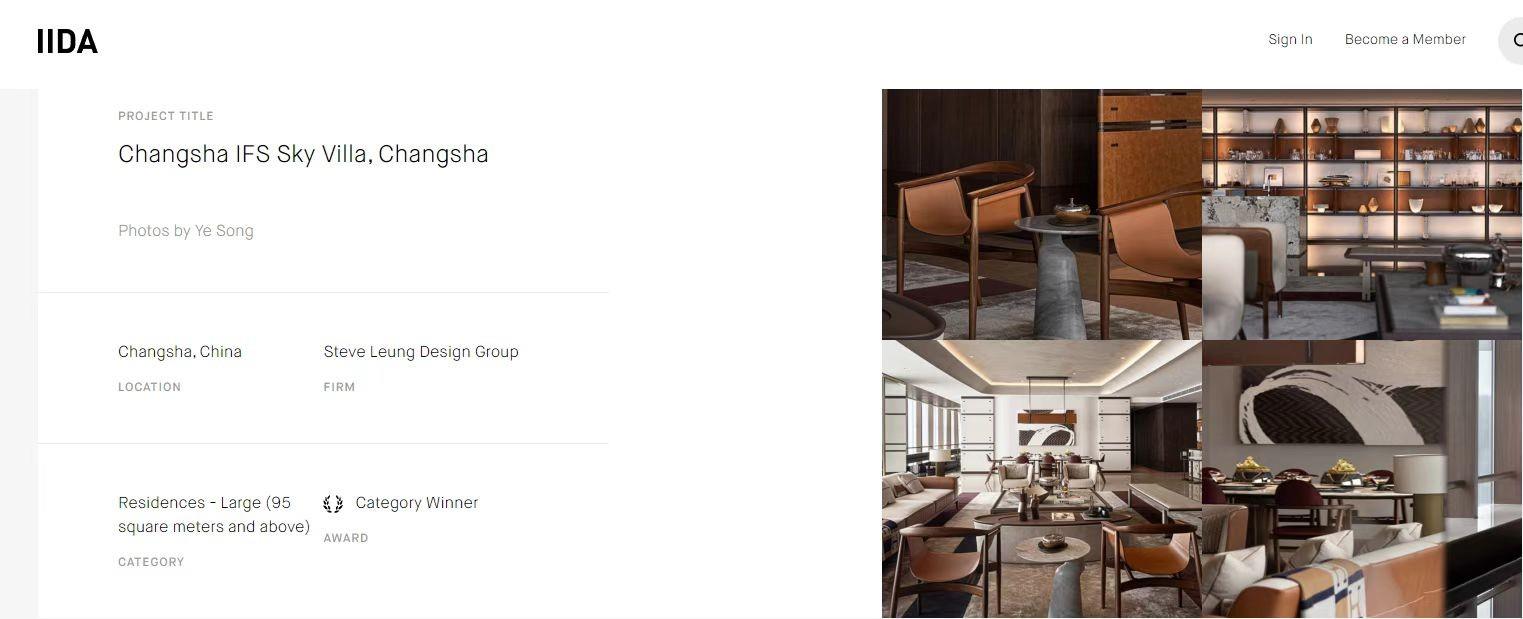
Task: Open the illuminated shelving photo thumbnail
Action: coord(1362,214)
